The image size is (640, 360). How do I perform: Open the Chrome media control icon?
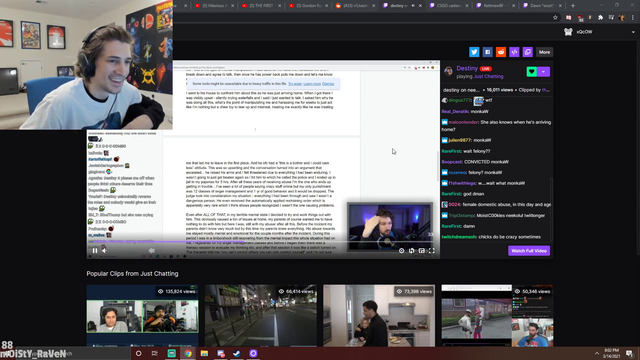tap(611, 18)
